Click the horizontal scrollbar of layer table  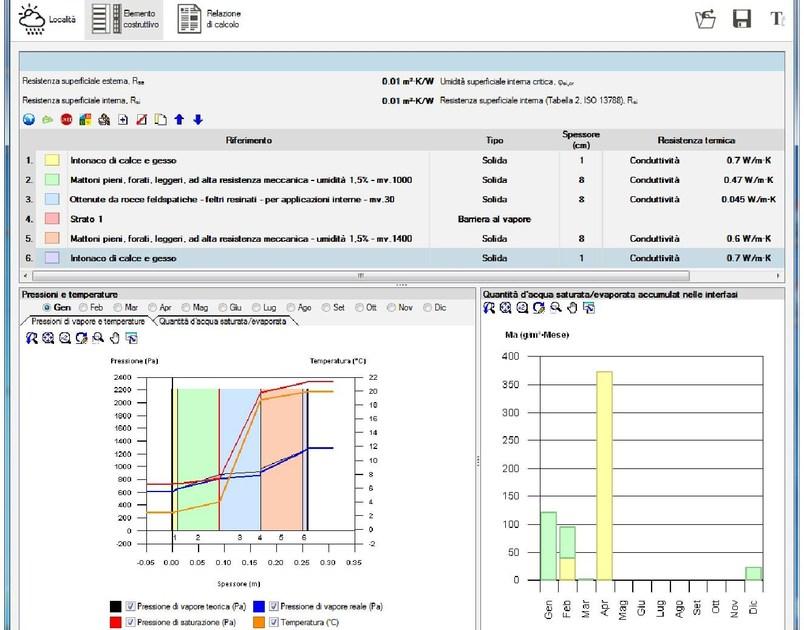[360, 276]
